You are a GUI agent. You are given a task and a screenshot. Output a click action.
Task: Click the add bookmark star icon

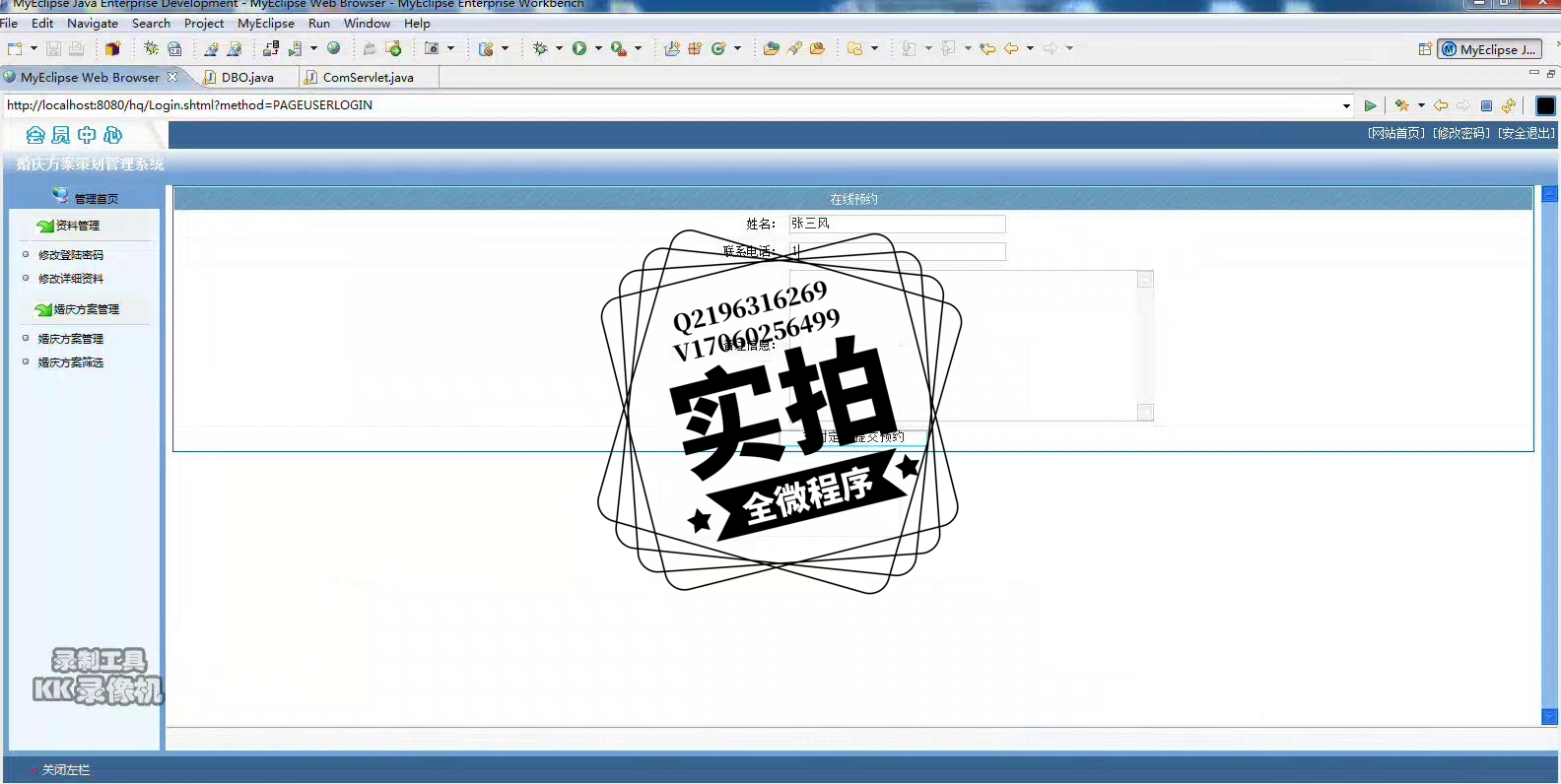tap(1402, 105)
